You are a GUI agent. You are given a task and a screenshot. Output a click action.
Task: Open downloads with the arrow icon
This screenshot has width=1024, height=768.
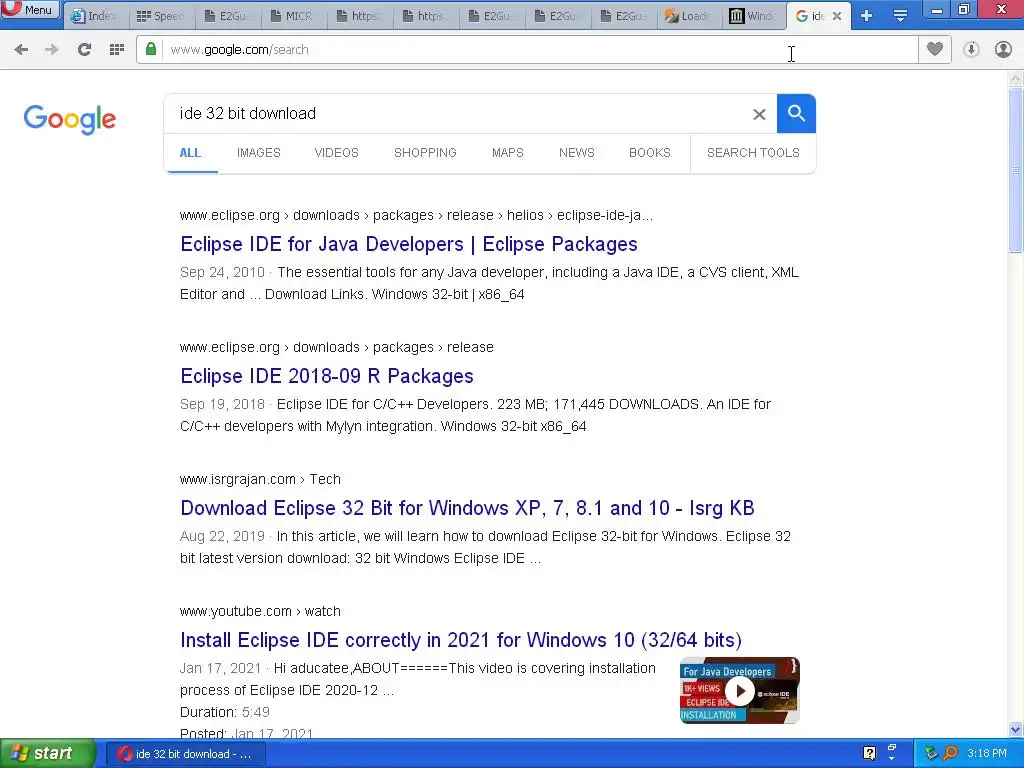point(971,50)
